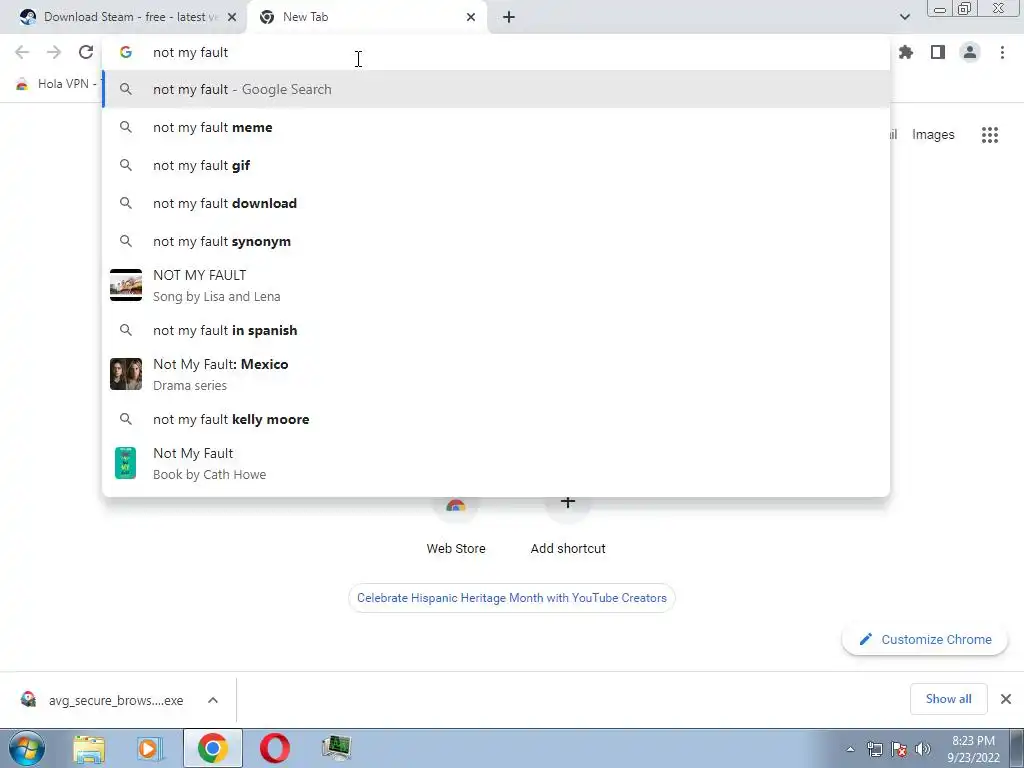Select 'not my fault kelly moore' suggestion

coord(496,419)
